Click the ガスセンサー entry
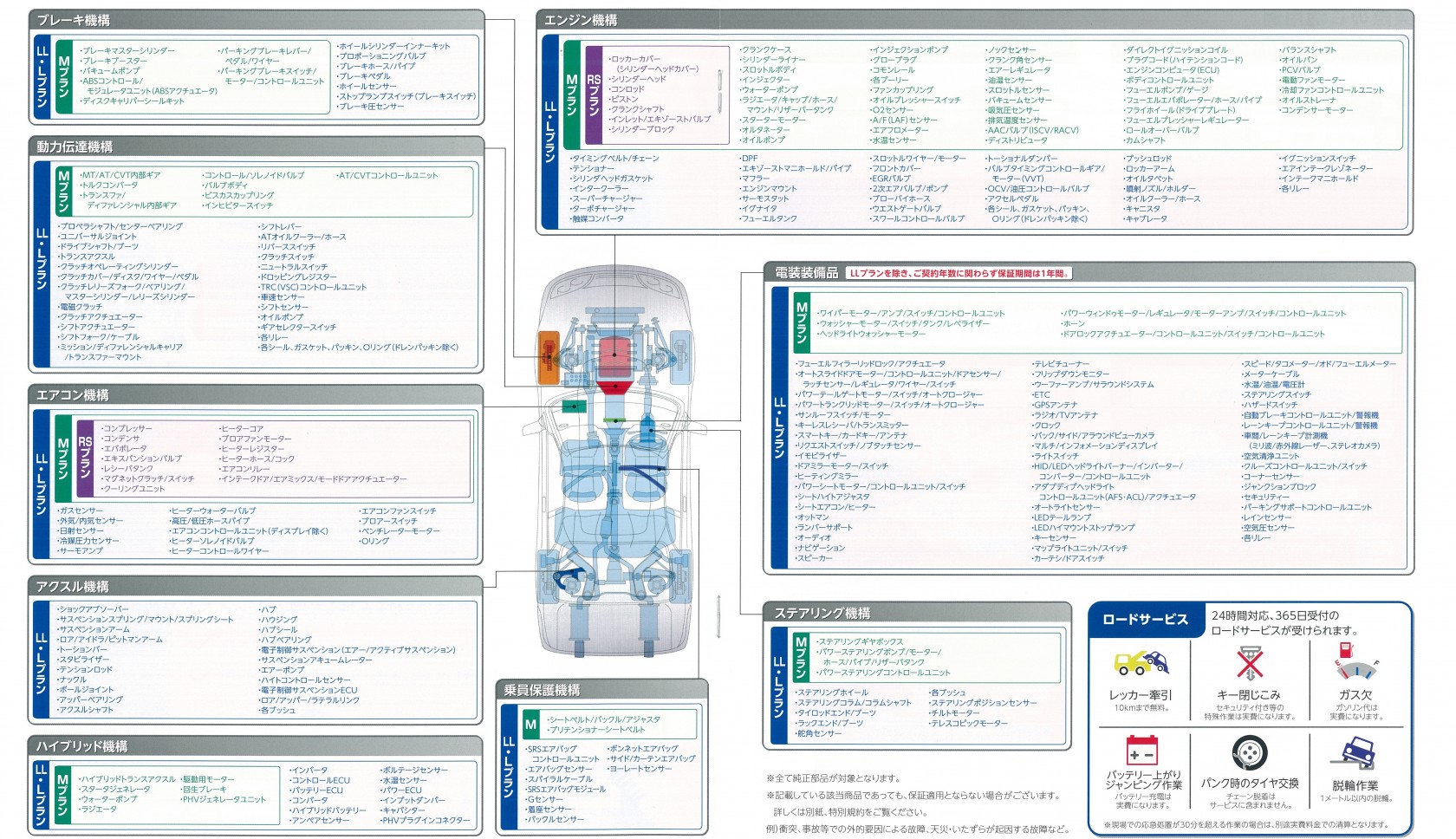Viewport: 1456px width, 839px height. 80,511
